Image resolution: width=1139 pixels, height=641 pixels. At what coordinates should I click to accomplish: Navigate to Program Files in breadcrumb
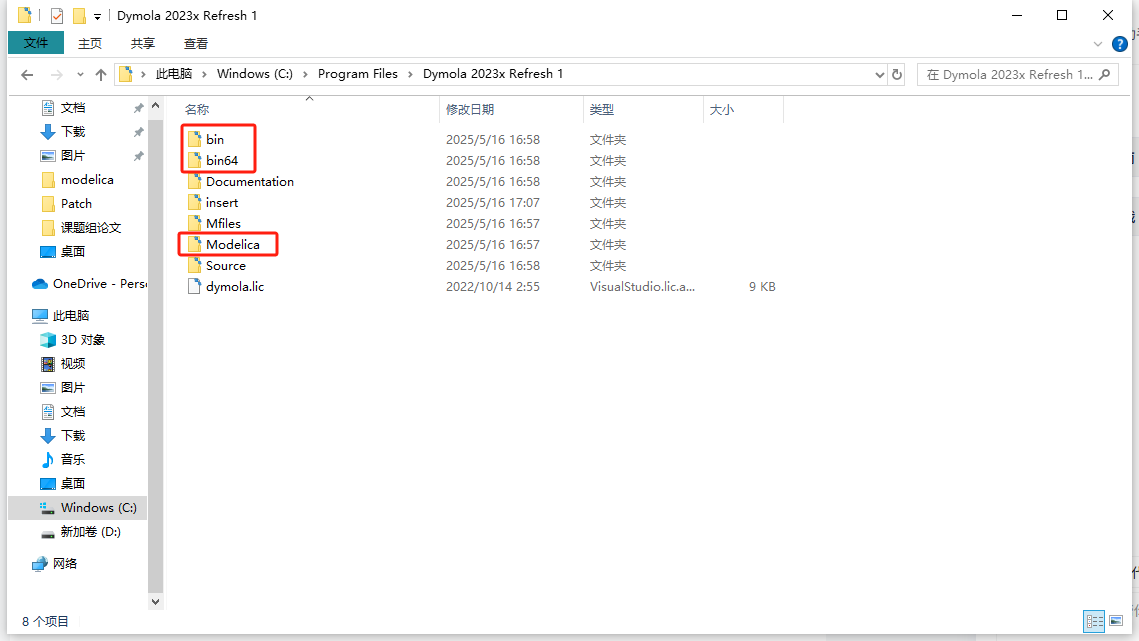click(357, 74)
